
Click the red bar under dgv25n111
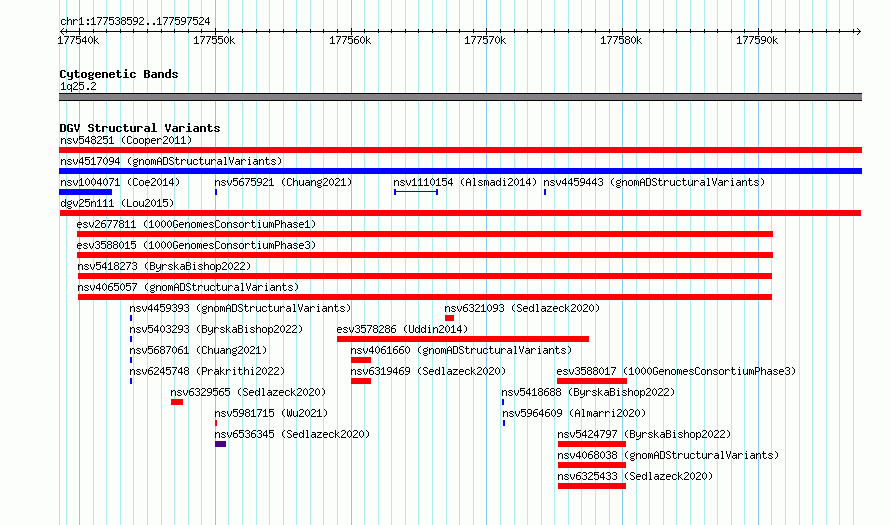pos(460,213)
